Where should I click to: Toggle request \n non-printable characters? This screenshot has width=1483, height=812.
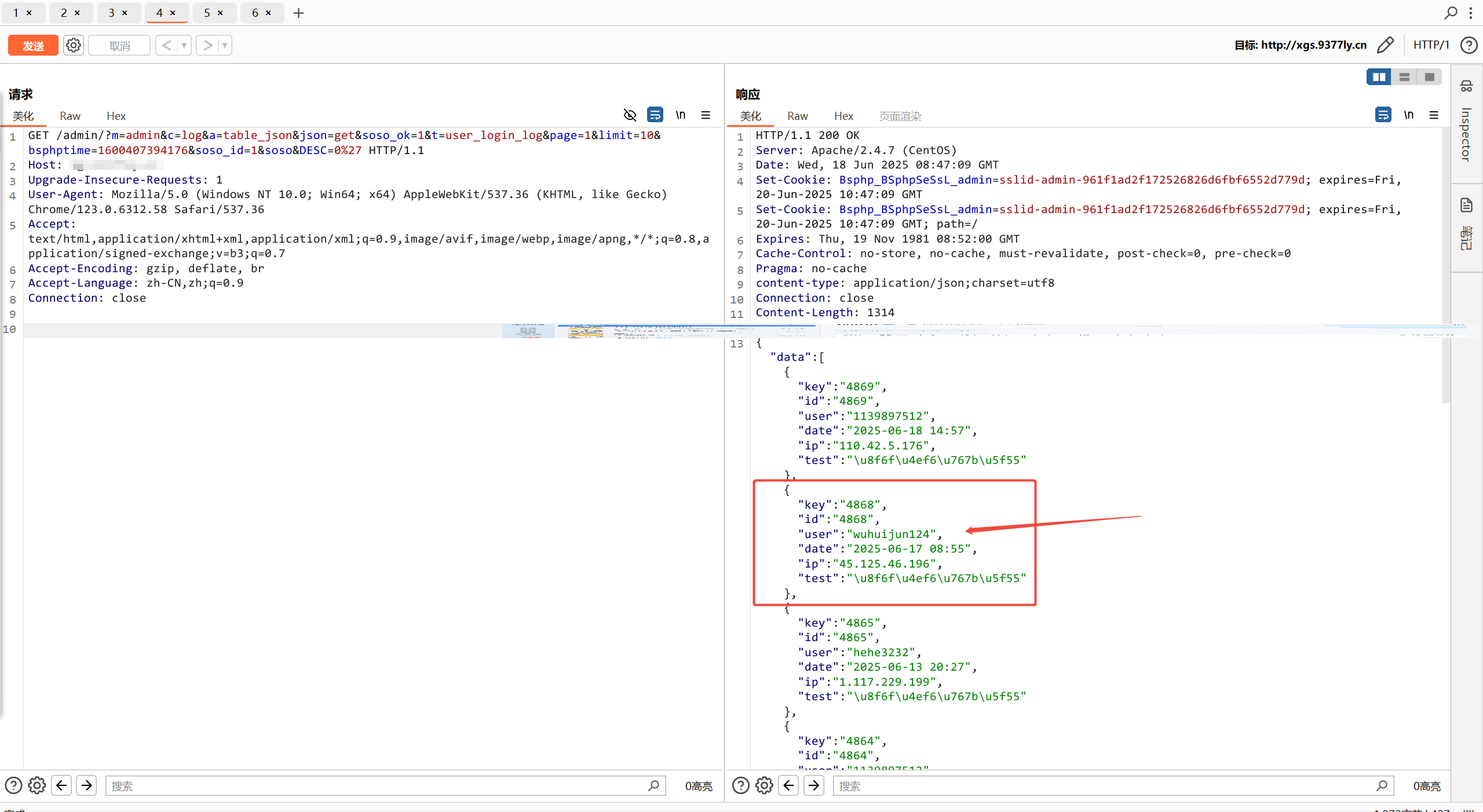(681, 115)
